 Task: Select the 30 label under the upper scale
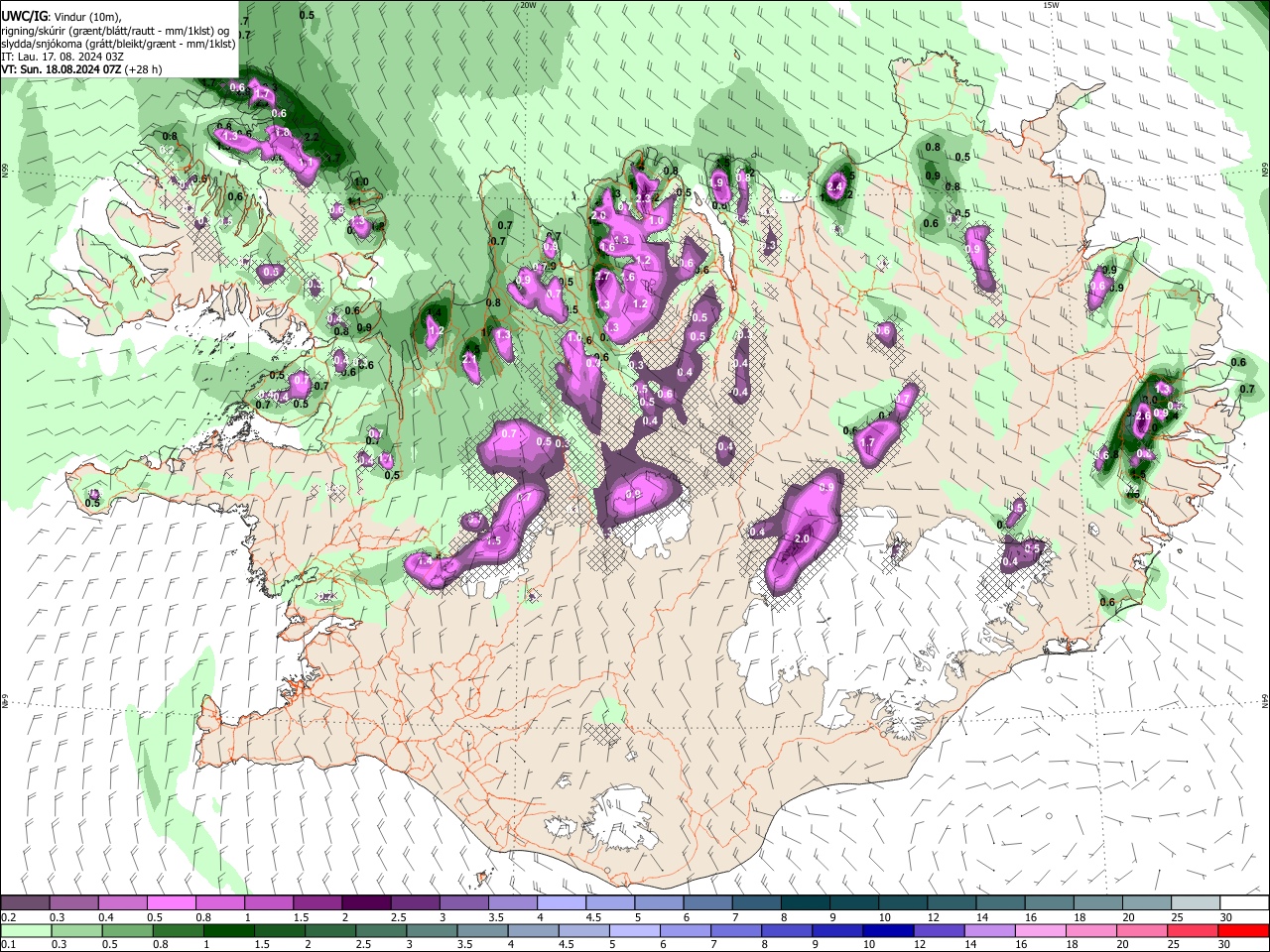click(x=1224, y=917)
